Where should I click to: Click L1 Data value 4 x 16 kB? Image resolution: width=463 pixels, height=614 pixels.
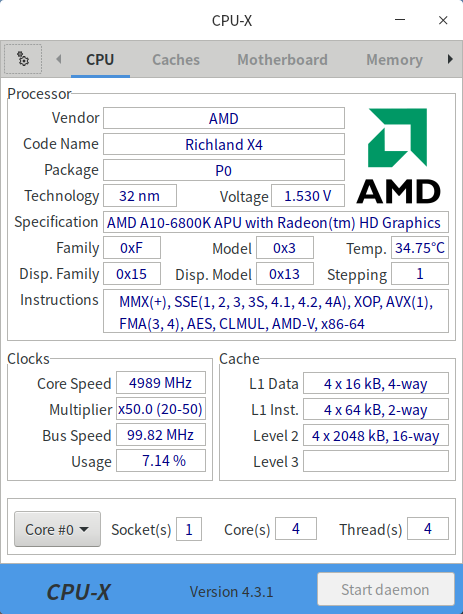[376, 383]
